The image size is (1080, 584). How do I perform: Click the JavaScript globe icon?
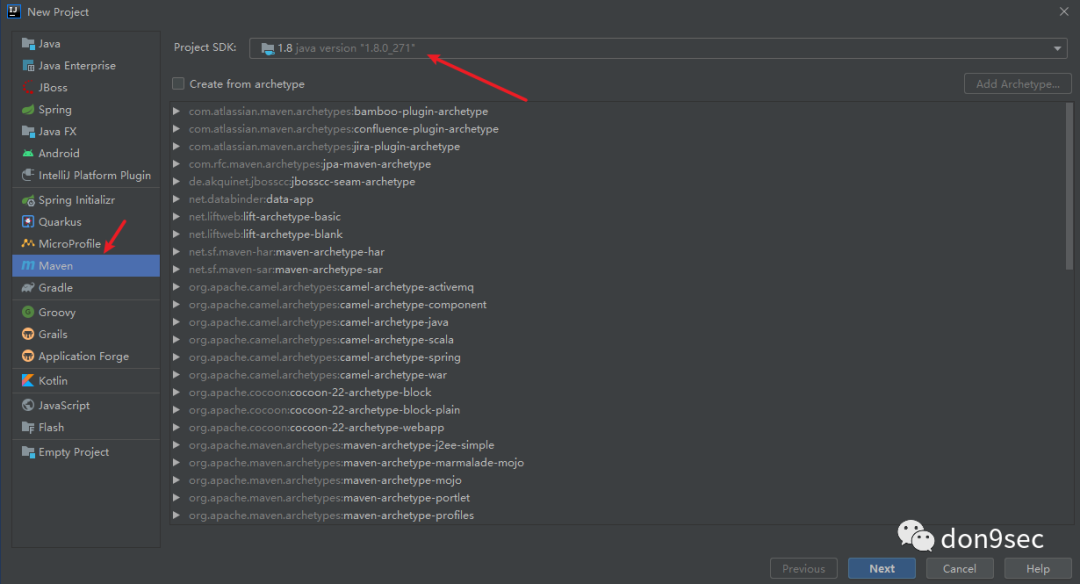(x=28, y=406)
